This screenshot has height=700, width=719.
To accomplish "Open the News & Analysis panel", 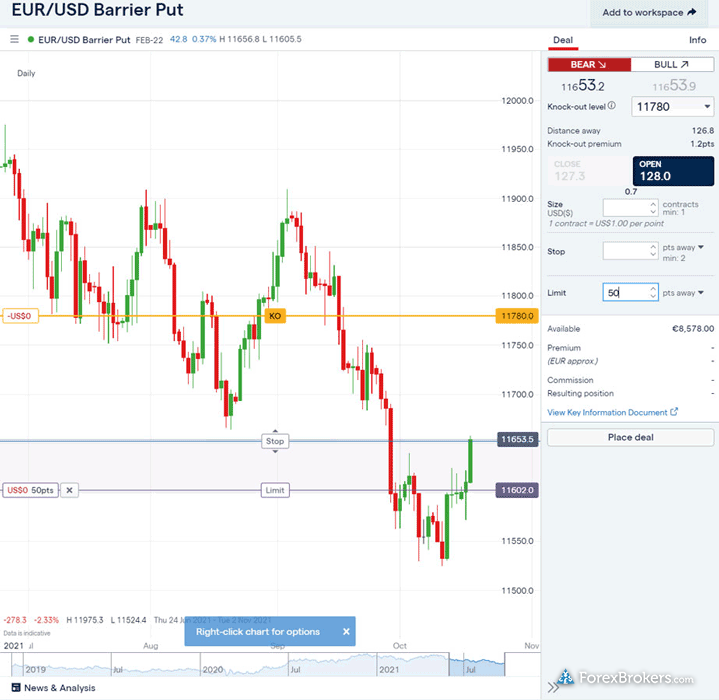I will [60, 688].
